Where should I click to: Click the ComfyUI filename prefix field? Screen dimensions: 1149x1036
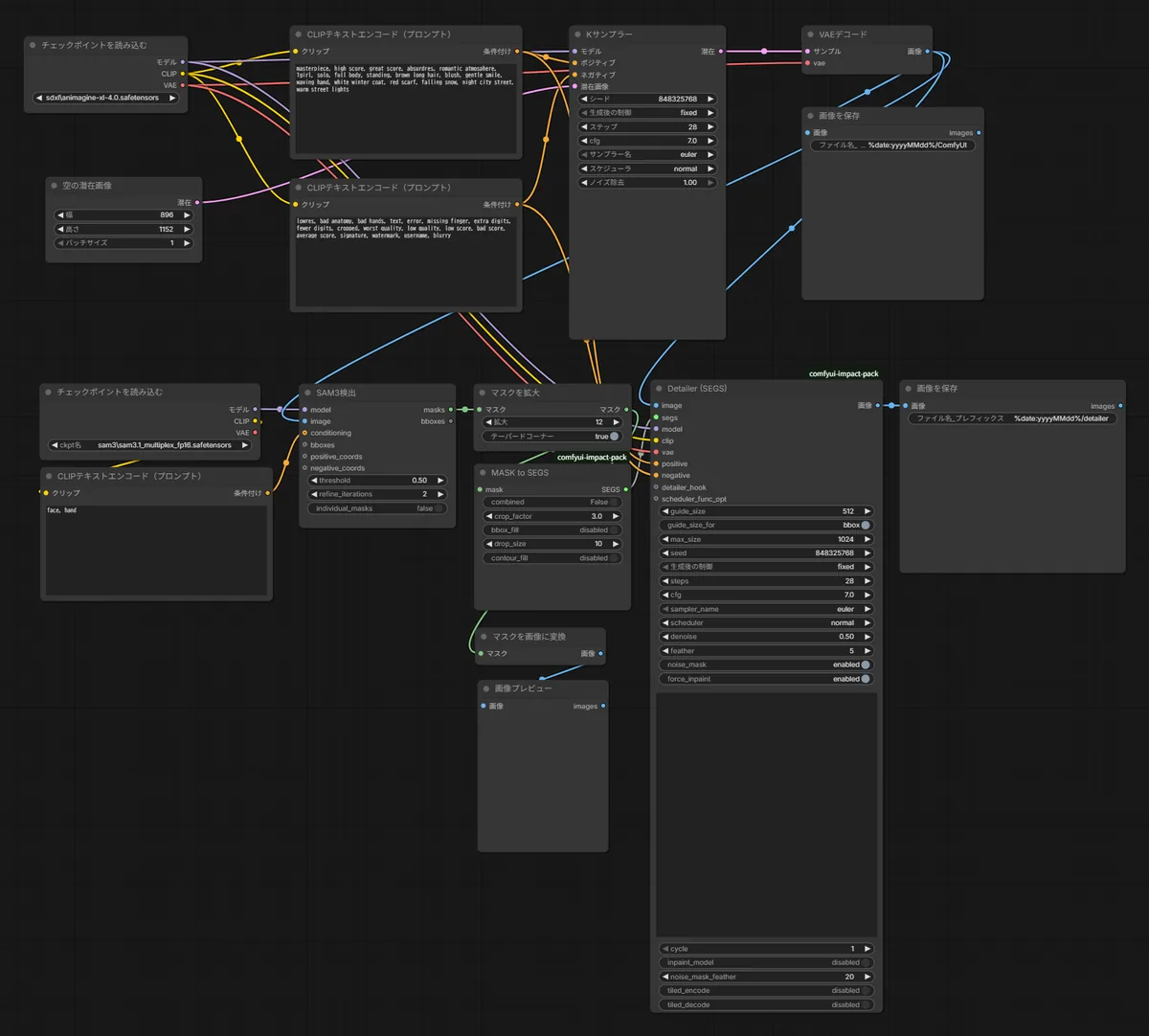tap(892, 146)
